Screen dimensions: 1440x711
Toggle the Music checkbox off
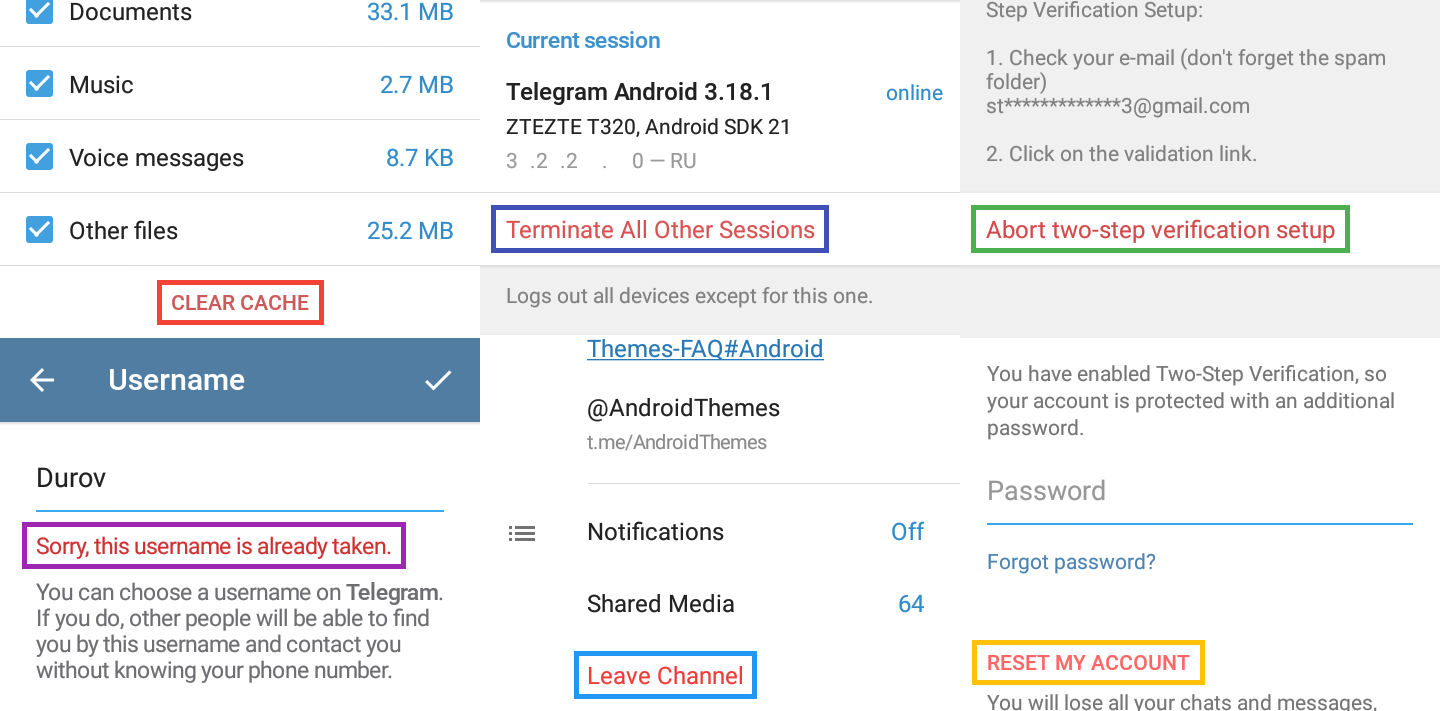click(39, 84)
